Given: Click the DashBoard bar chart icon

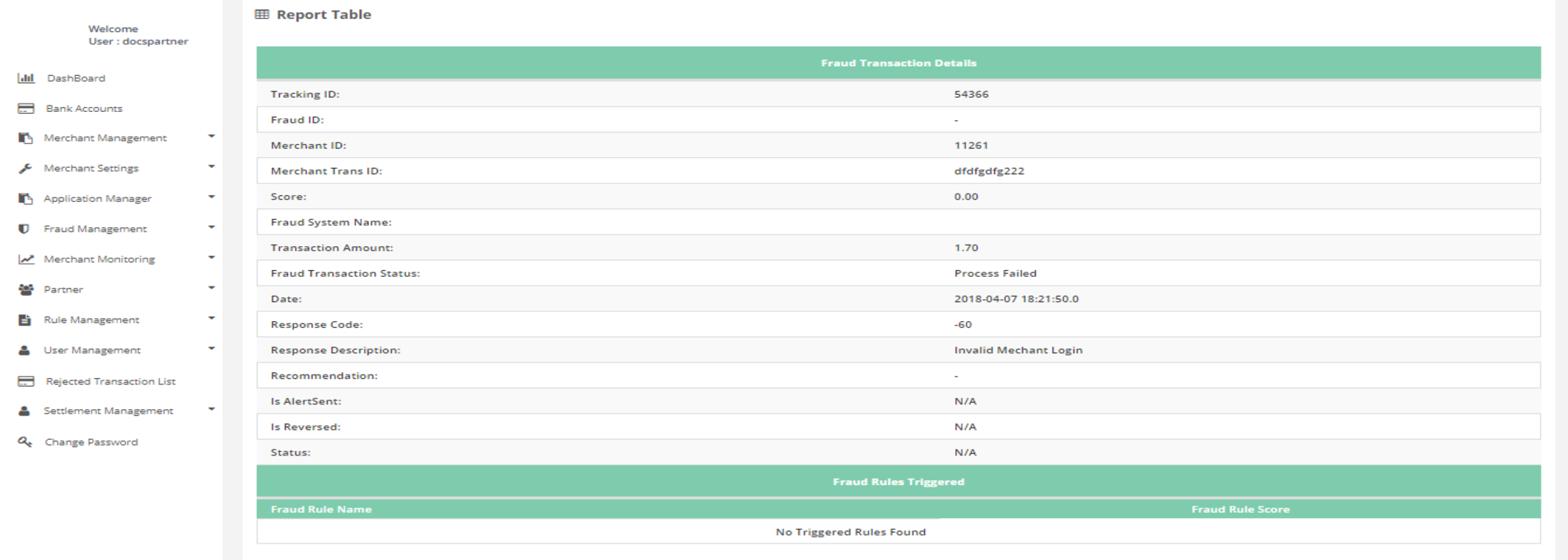Looking at the screenshot, I should [x=26, y=78].
